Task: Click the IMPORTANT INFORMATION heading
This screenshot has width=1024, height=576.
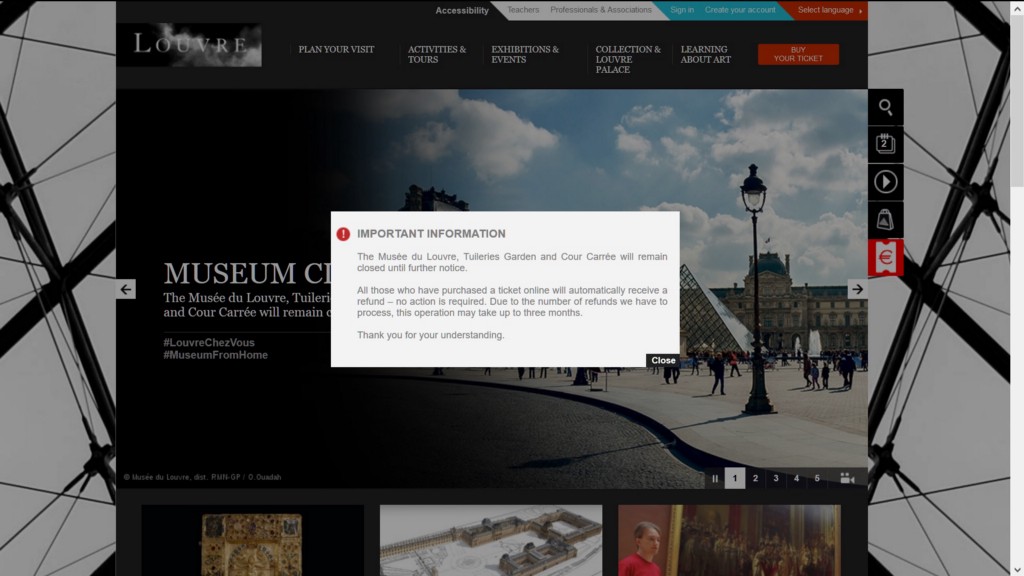Action: click(x=431, y=234)
